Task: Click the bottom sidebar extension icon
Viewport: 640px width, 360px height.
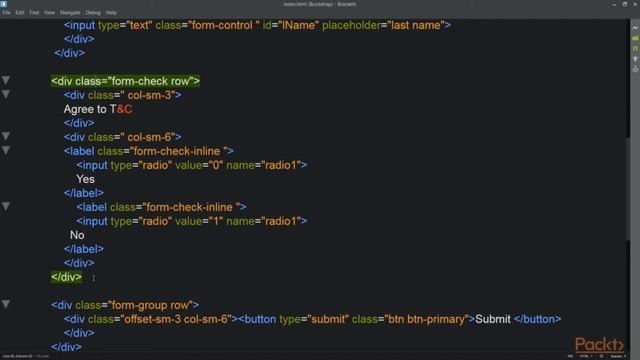Action: (635, 69)
